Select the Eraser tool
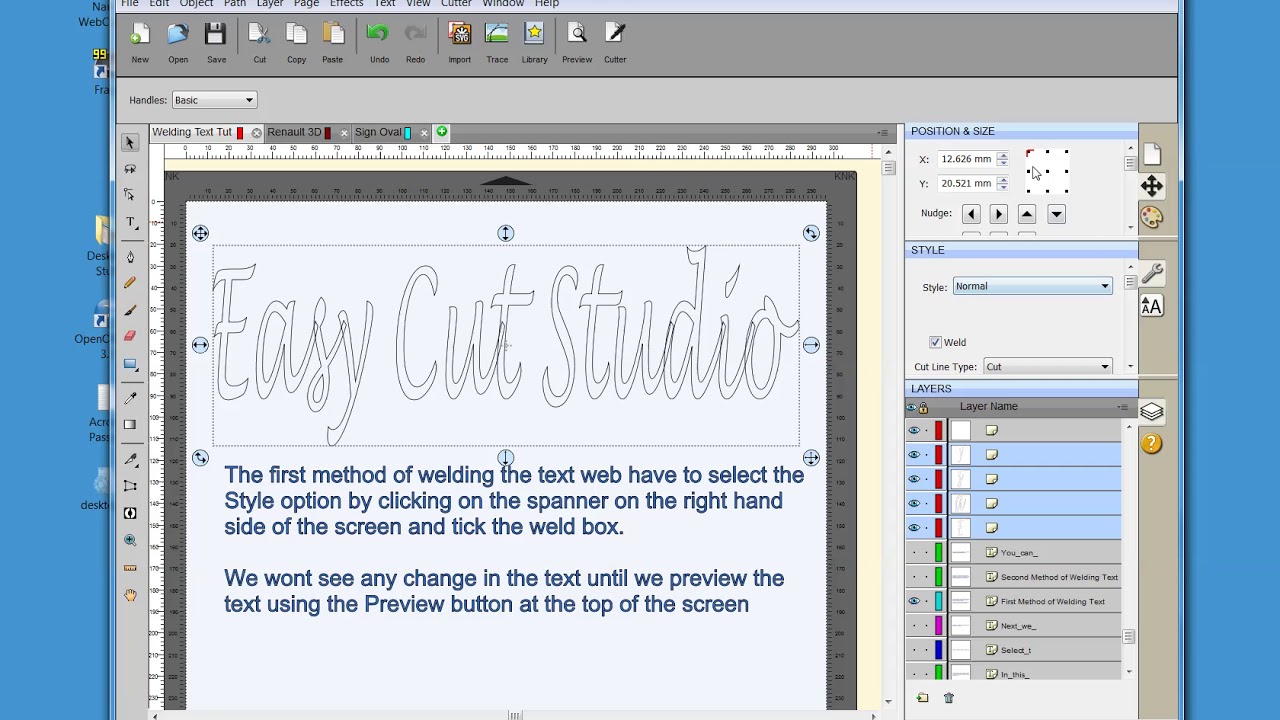The width and height of the screenshot is (1280, 720). [130, 336]
